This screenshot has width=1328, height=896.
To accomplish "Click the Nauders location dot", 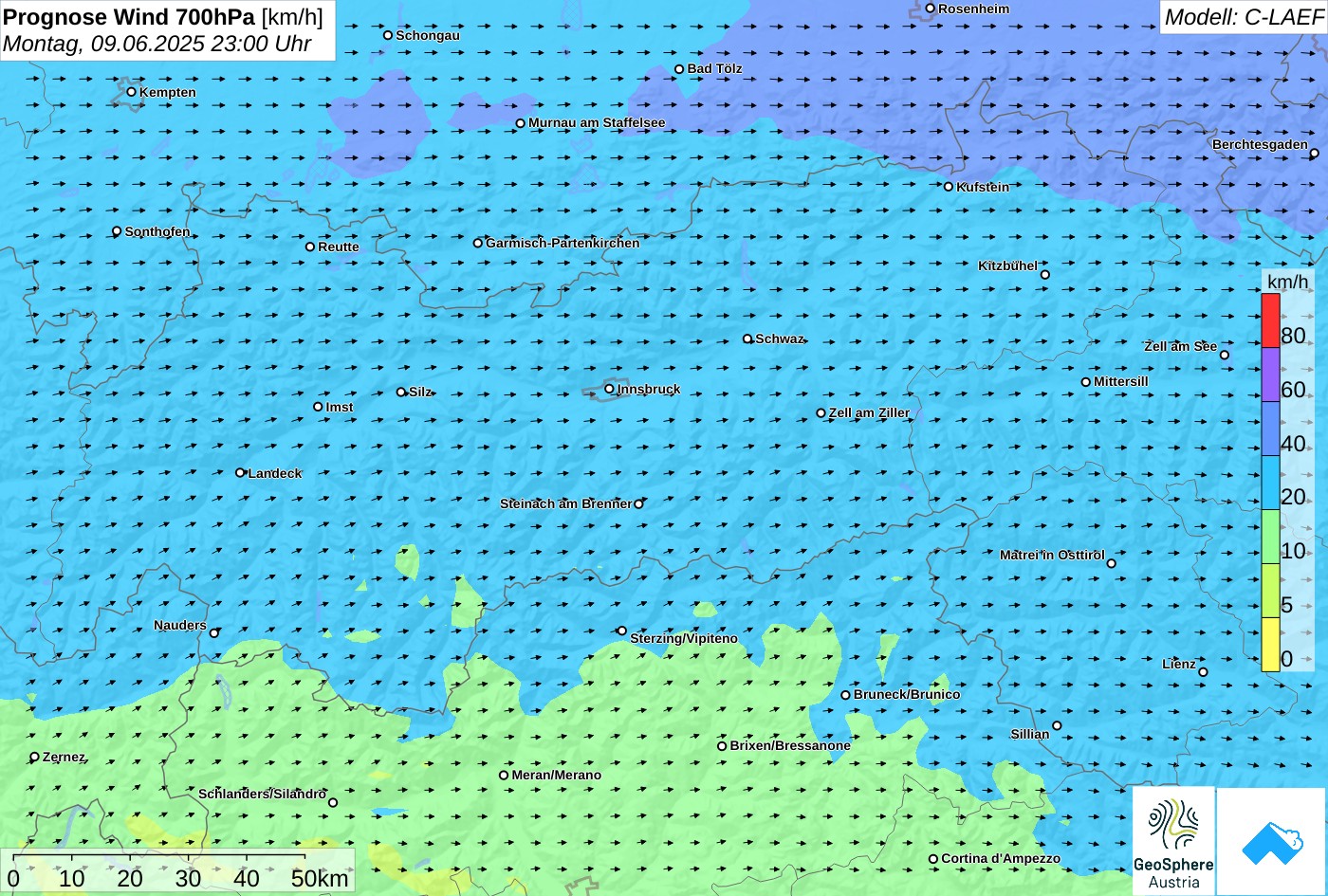I will click(x=214, y=633).
